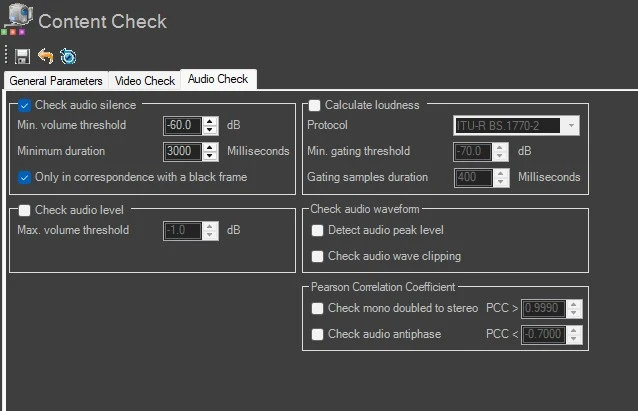This screenshot has height=411, width=638.
Task: Click the Content Check logo icon
Action: coord(15,20)
